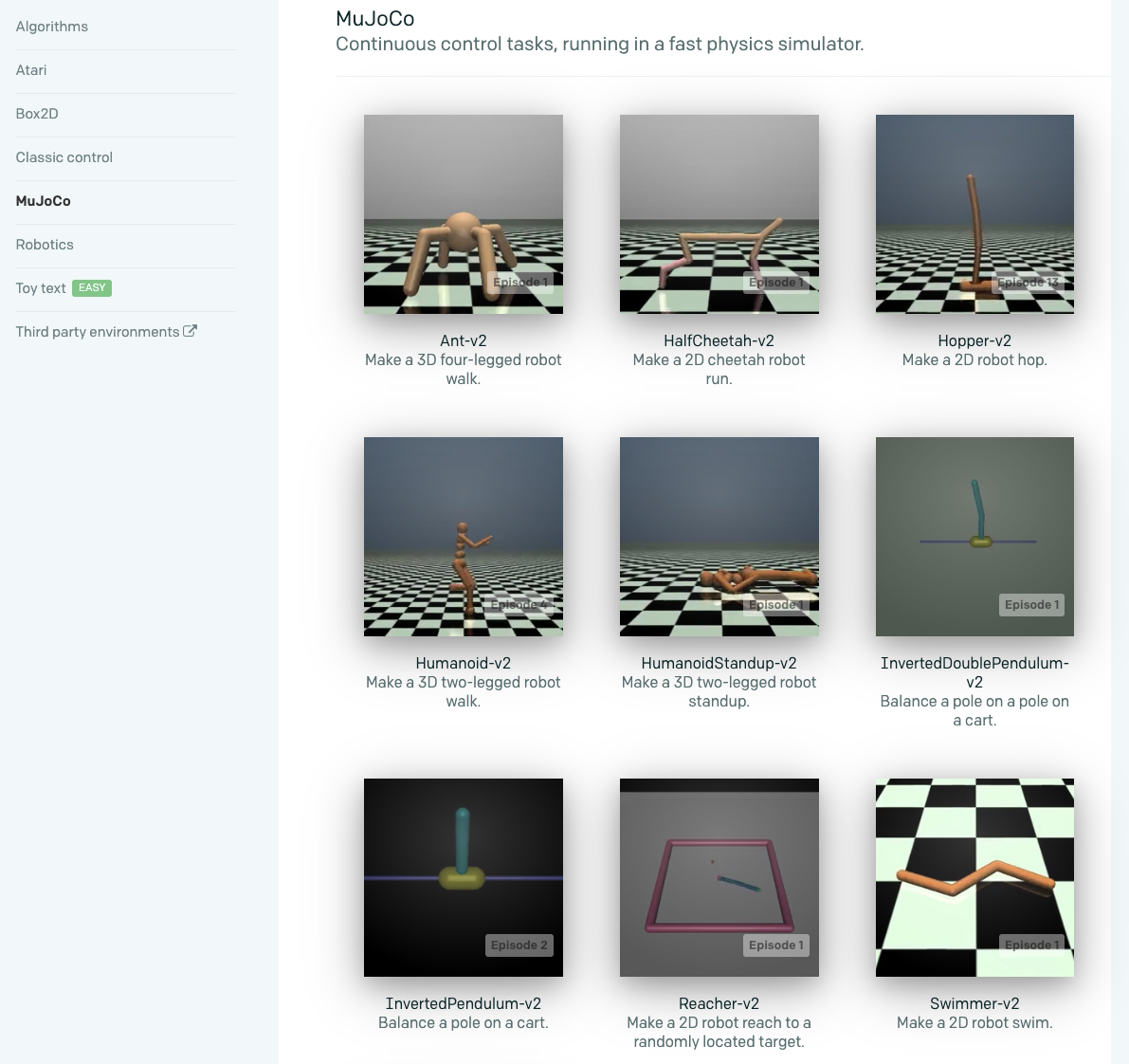Follow the Hopper-v2 title link
The height and width of the screenshot is (1064, 1129).
tap(974, 340)
